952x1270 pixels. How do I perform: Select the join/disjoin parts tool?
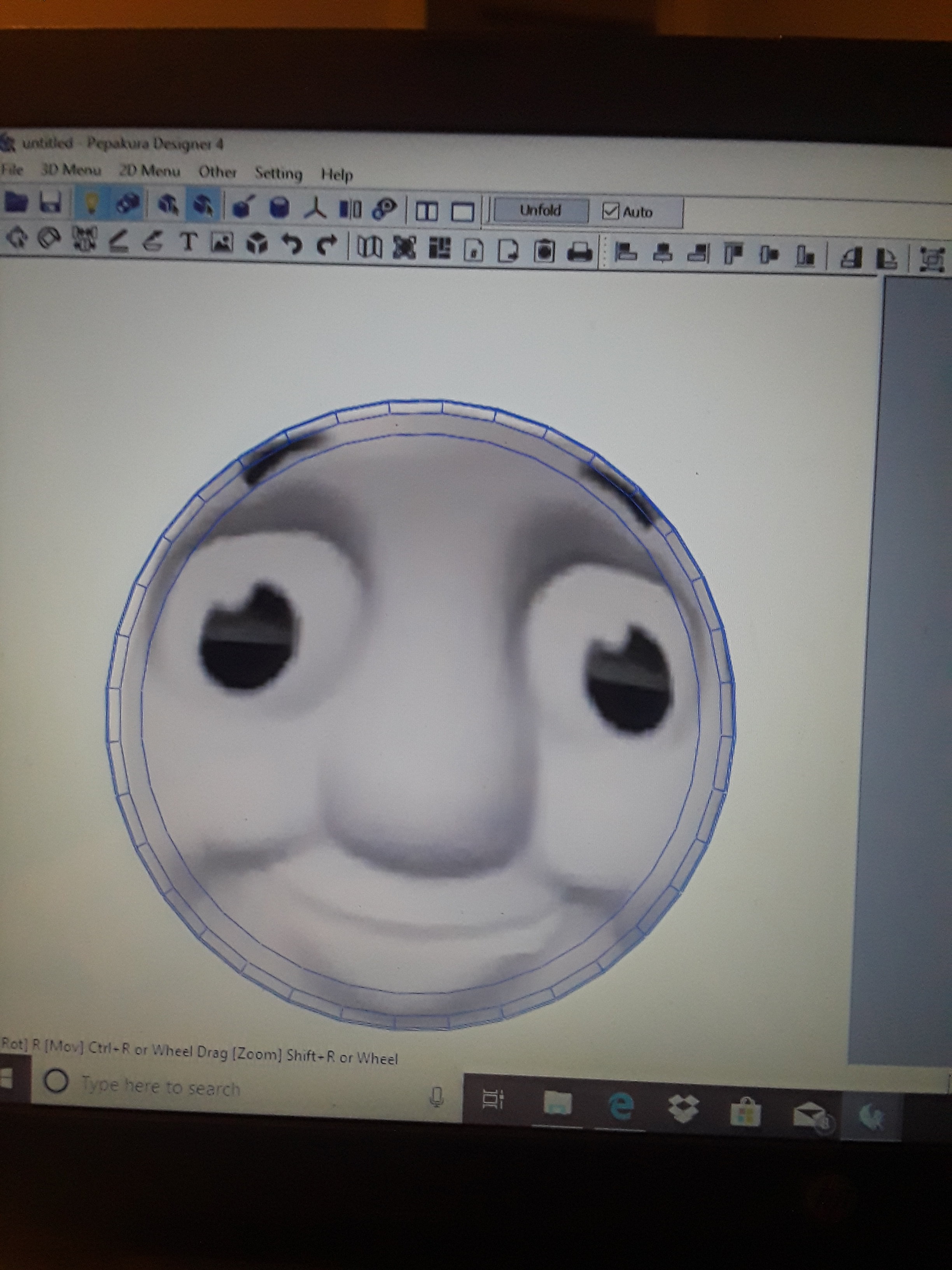tap(85, 240)
